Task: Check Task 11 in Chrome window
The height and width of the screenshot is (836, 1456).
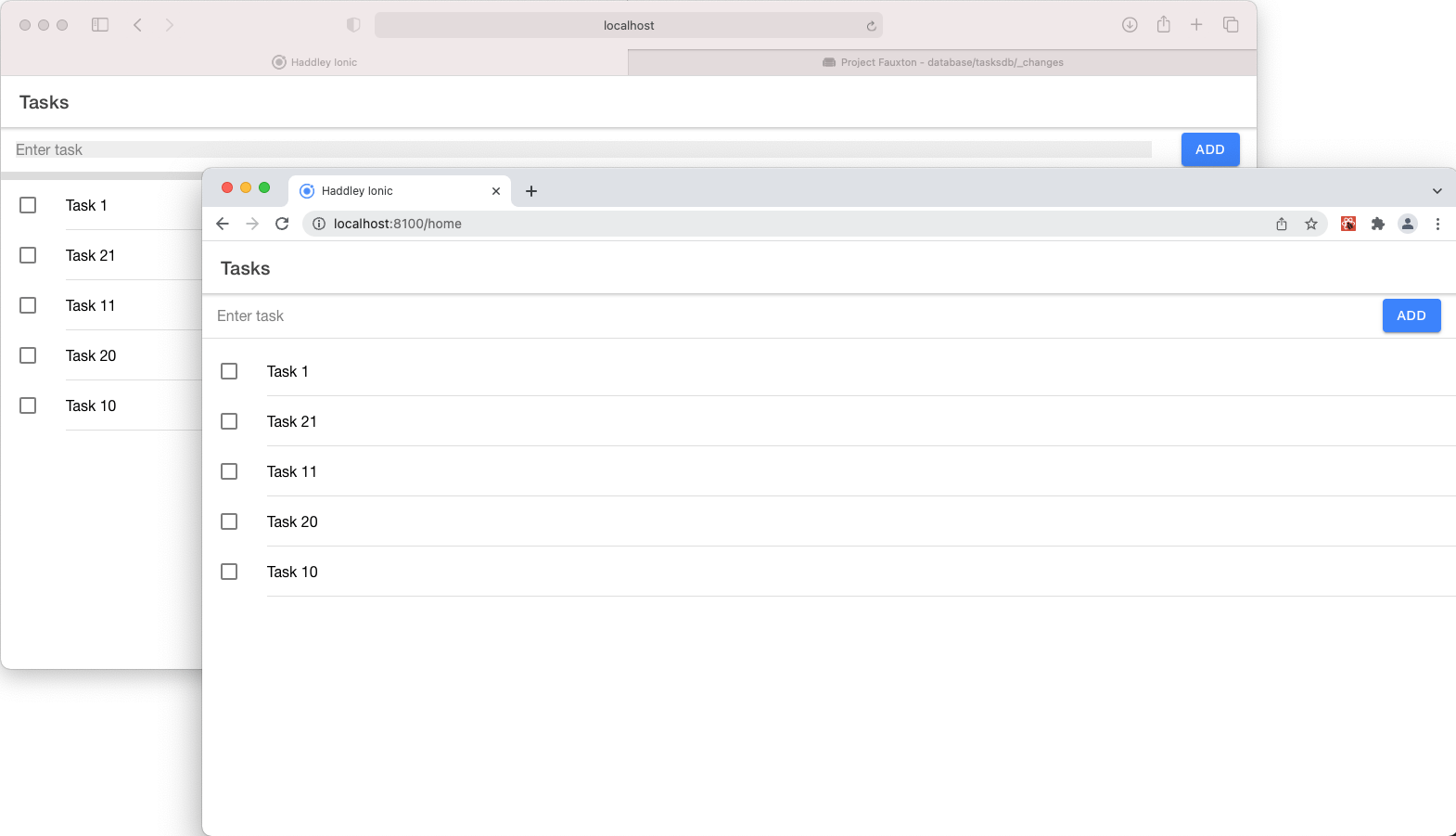Action: tap(229, 471)
